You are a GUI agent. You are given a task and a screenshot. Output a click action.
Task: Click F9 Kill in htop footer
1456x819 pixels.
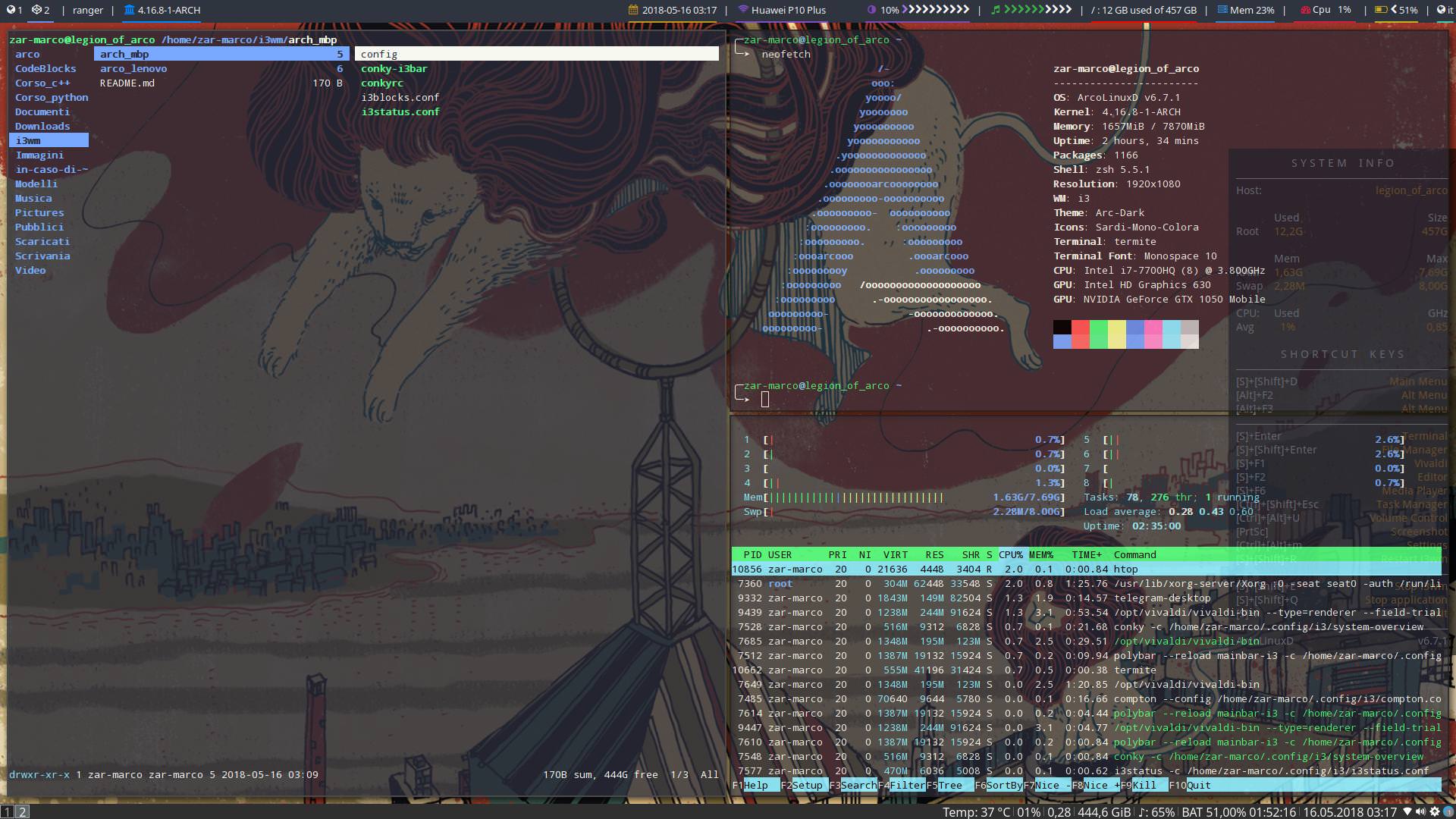[1144, 785]
